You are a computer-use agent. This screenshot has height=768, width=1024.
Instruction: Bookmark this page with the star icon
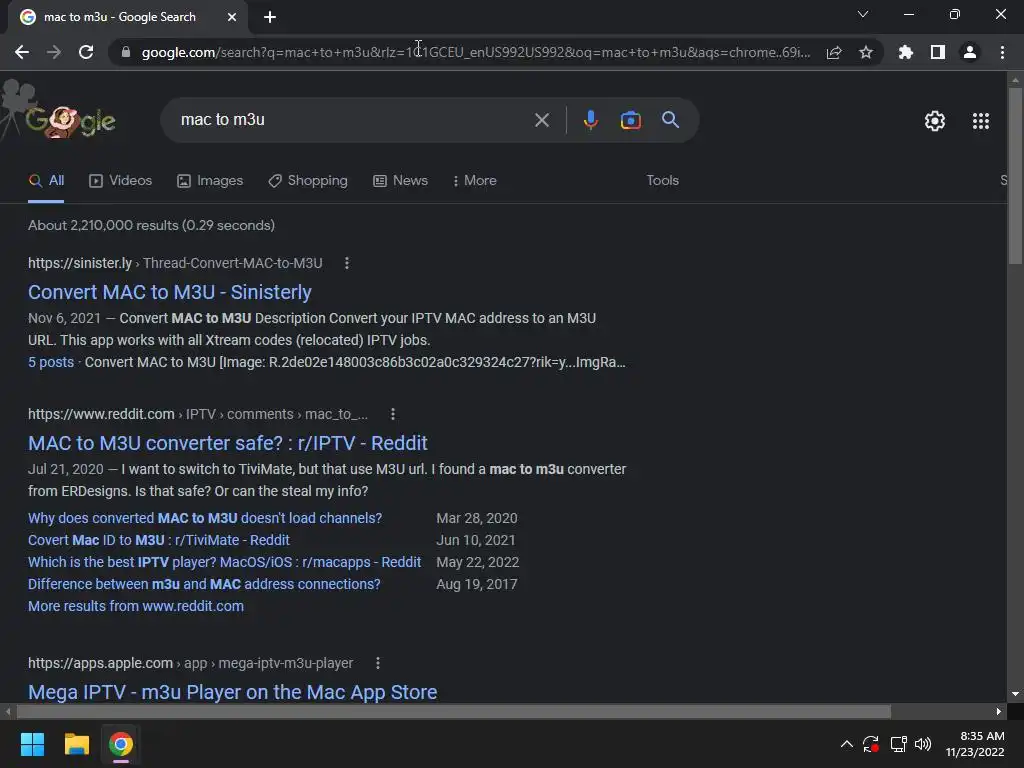click(865, 52)
